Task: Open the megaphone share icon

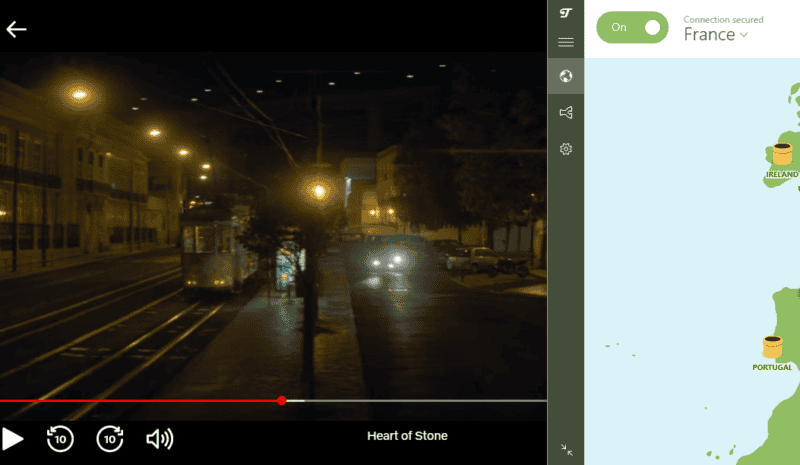Action: click(565, 112)
